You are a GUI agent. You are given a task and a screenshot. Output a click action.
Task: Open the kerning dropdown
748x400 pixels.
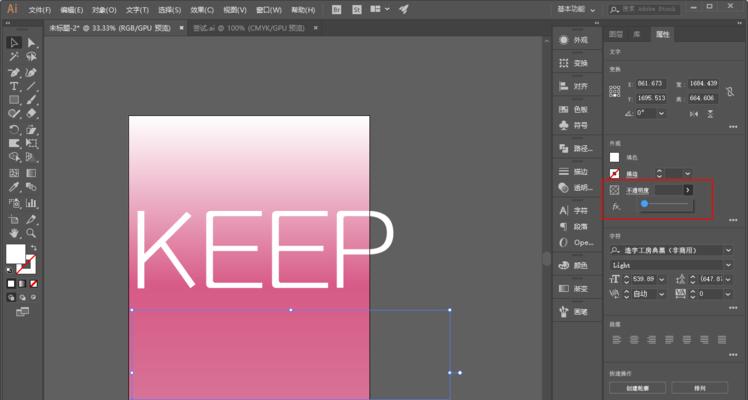click(x=661, y=294)
